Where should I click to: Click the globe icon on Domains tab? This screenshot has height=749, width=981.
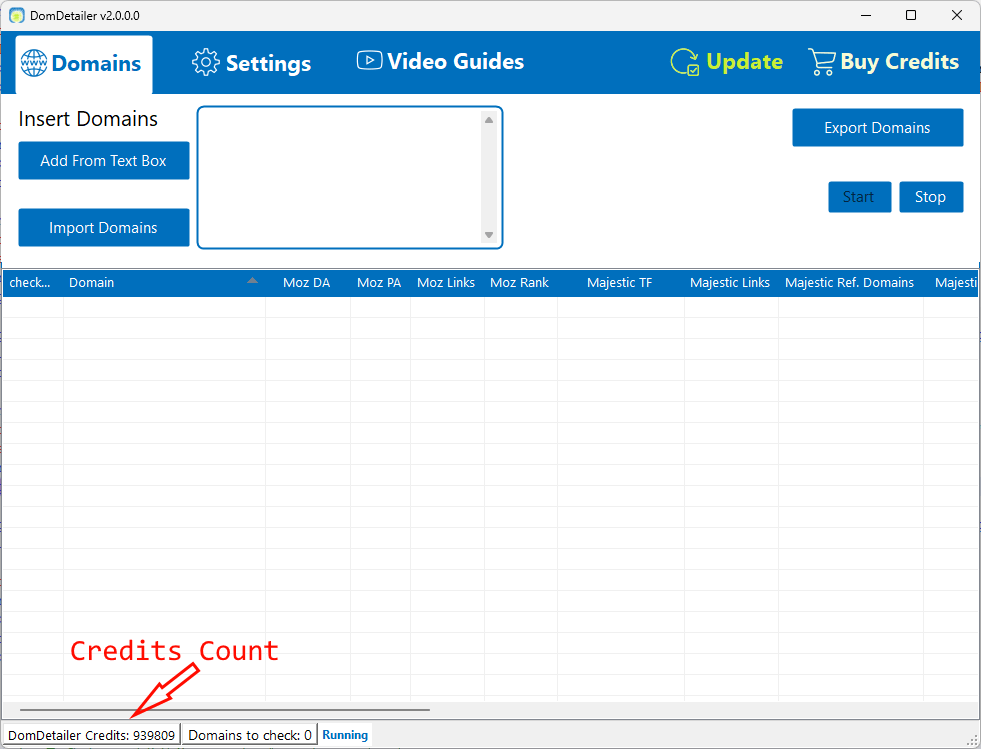coord(34,63)
